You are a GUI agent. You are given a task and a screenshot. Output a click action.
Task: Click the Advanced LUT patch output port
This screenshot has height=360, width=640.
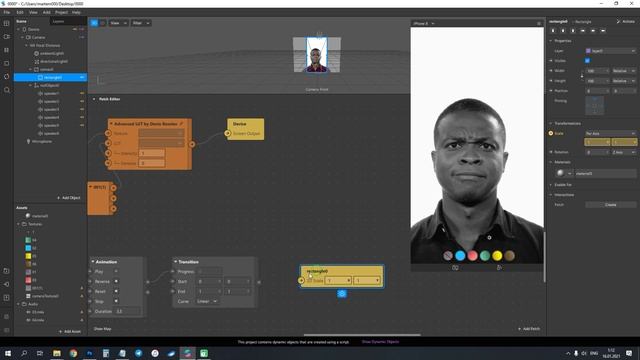[x=192, y=144]
